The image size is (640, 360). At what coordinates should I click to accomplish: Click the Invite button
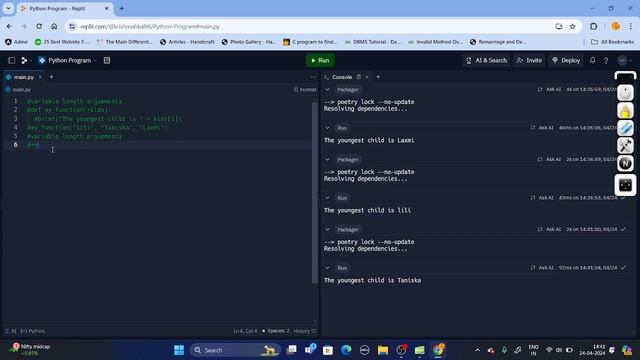click(529, 60)
